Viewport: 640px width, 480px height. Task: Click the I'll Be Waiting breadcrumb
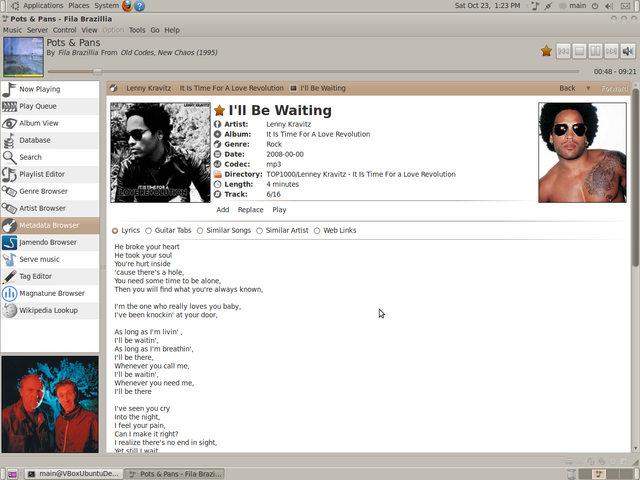[323, 88]
